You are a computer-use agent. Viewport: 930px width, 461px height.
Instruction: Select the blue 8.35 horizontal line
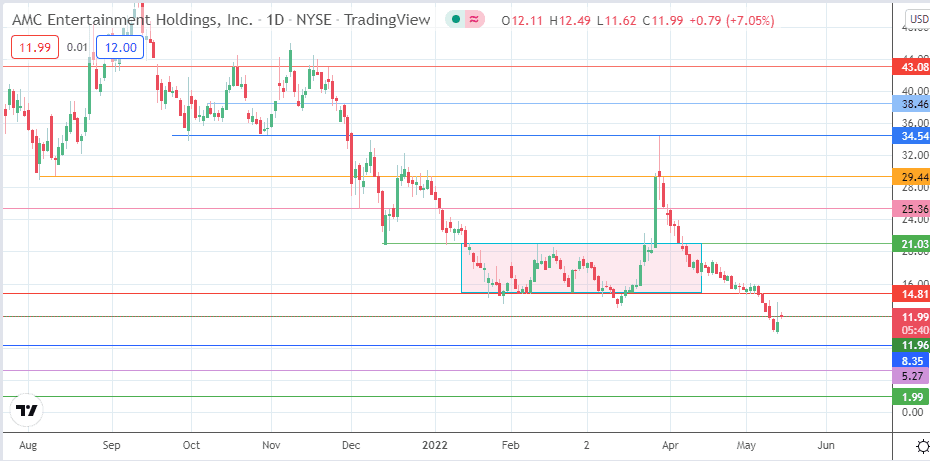(x=448, y=345)
